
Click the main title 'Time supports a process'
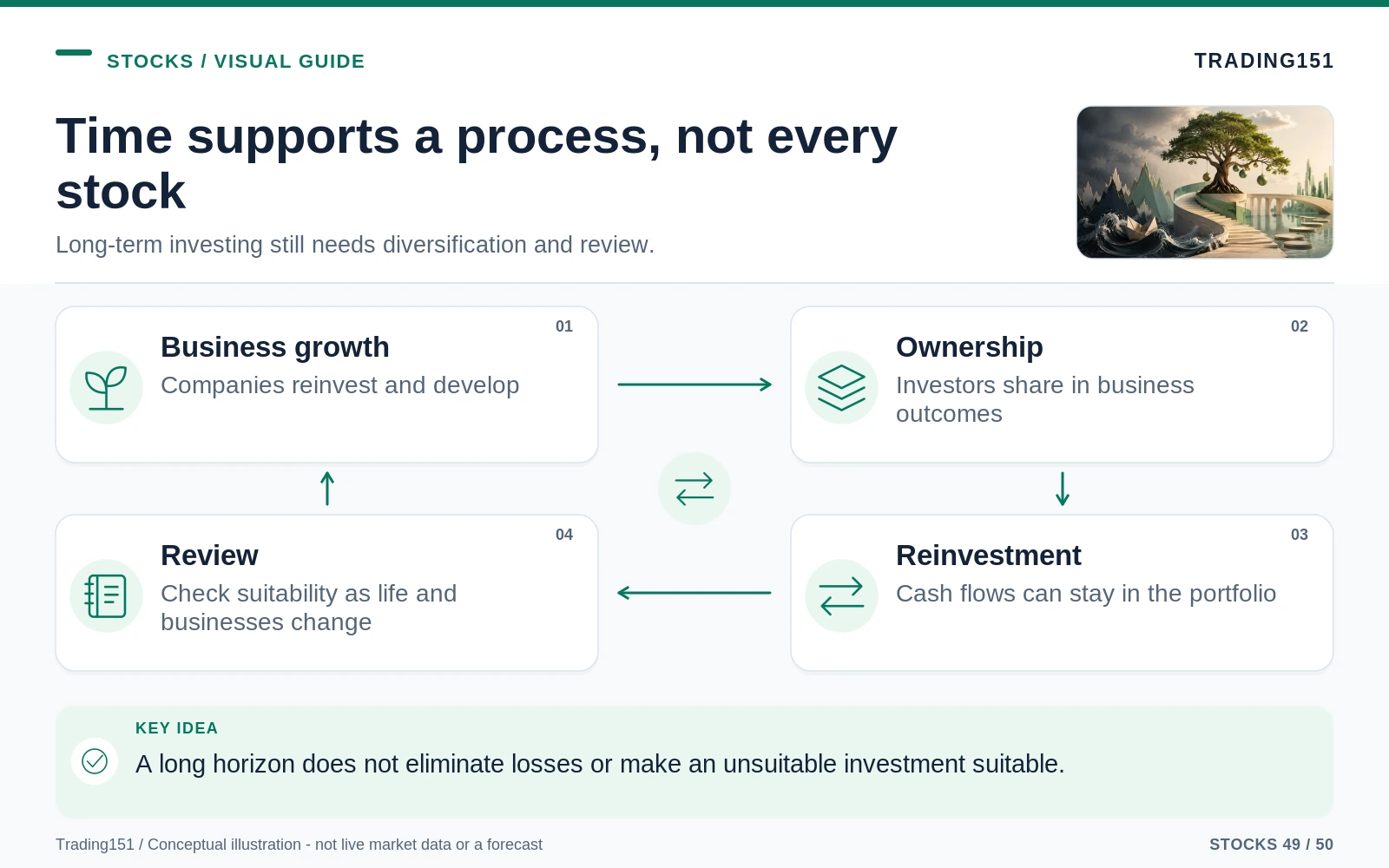click(477, 163)
